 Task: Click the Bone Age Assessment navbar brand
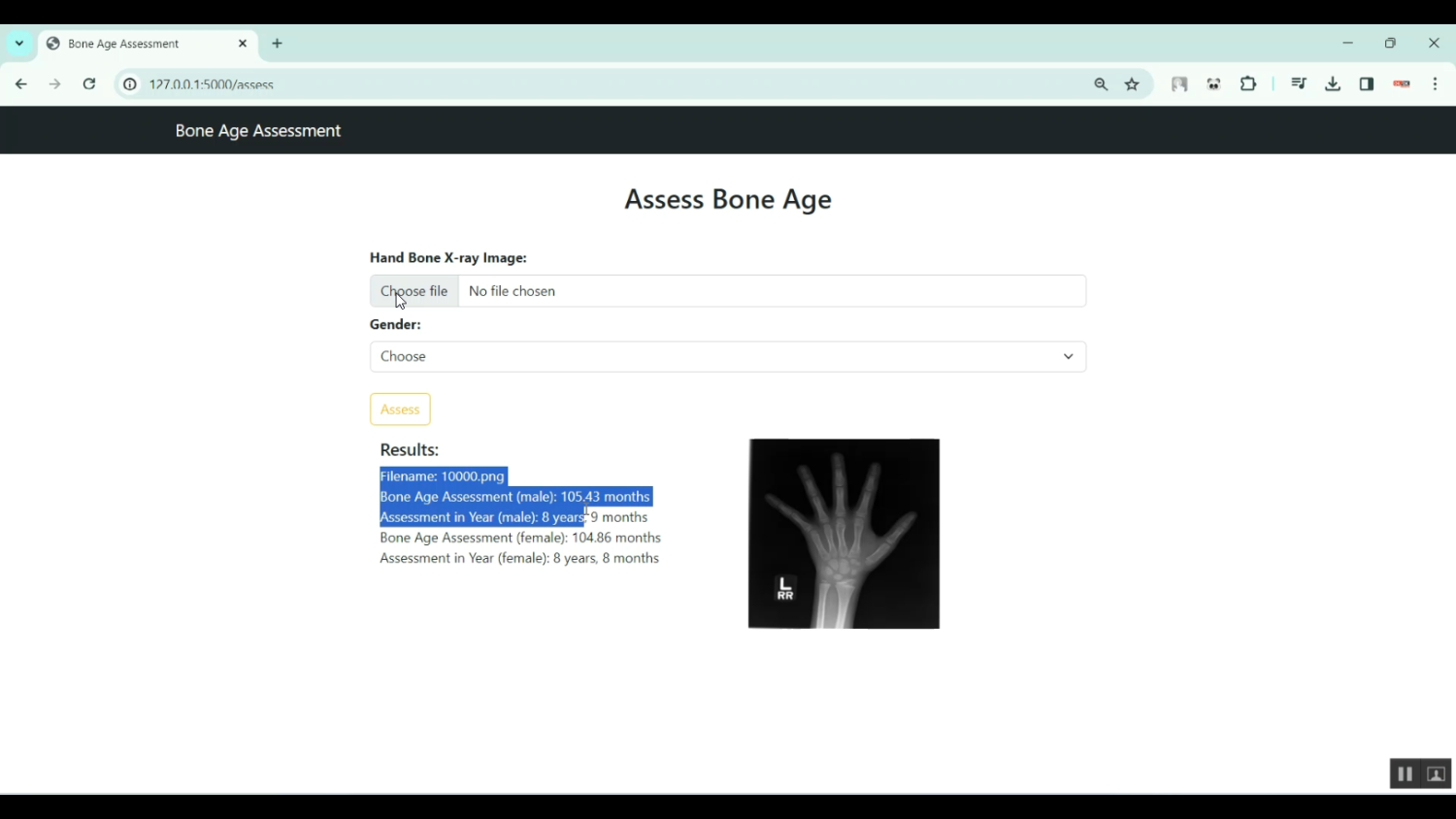point(257,131)
